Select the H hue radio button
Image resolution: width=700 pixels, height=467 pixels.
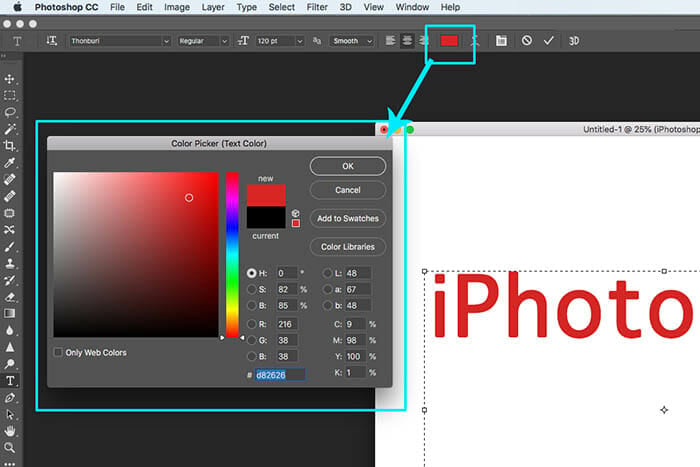tap(251, 273)
